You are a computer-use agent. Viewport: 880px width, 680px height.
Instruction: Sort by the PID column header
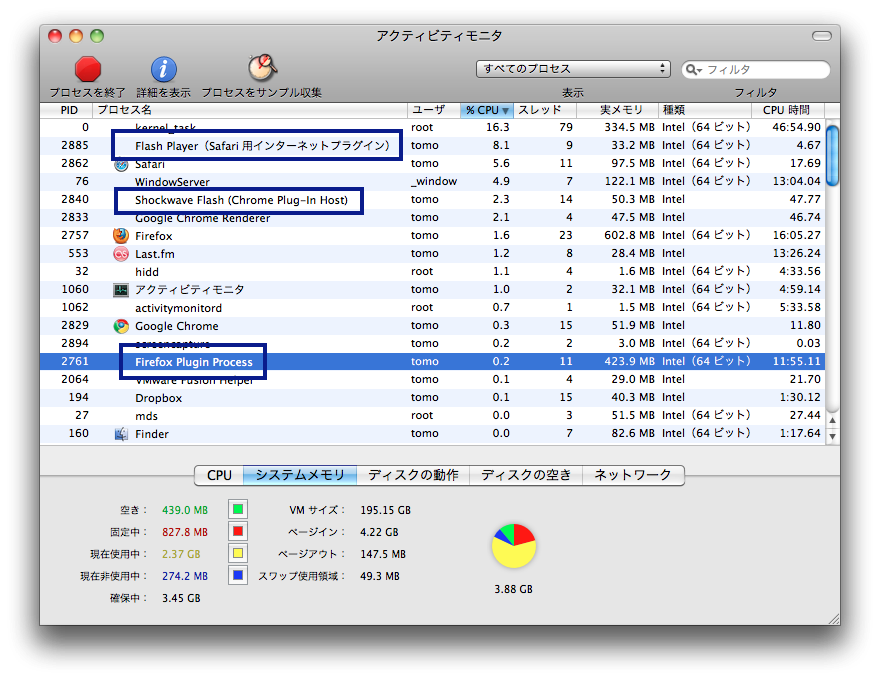(x=68, y=110)
